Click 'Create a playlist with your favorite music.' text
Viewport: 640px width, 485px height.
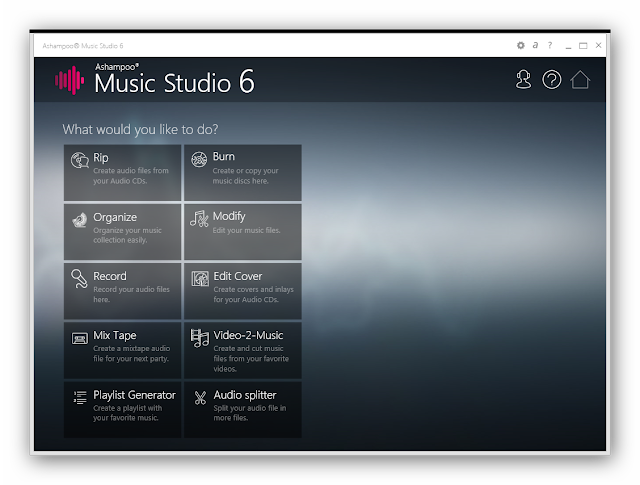coord(127,413)
